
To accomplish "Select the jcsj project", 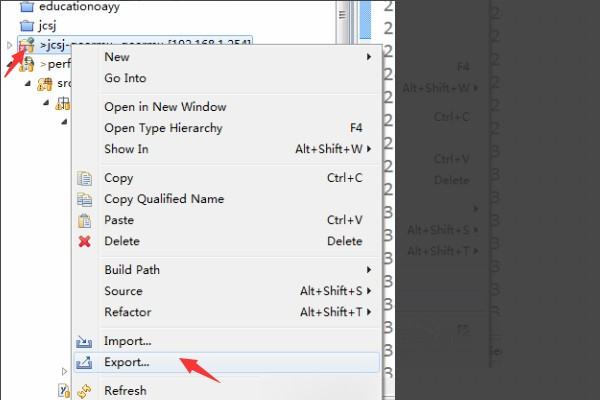I will (47, 26).
